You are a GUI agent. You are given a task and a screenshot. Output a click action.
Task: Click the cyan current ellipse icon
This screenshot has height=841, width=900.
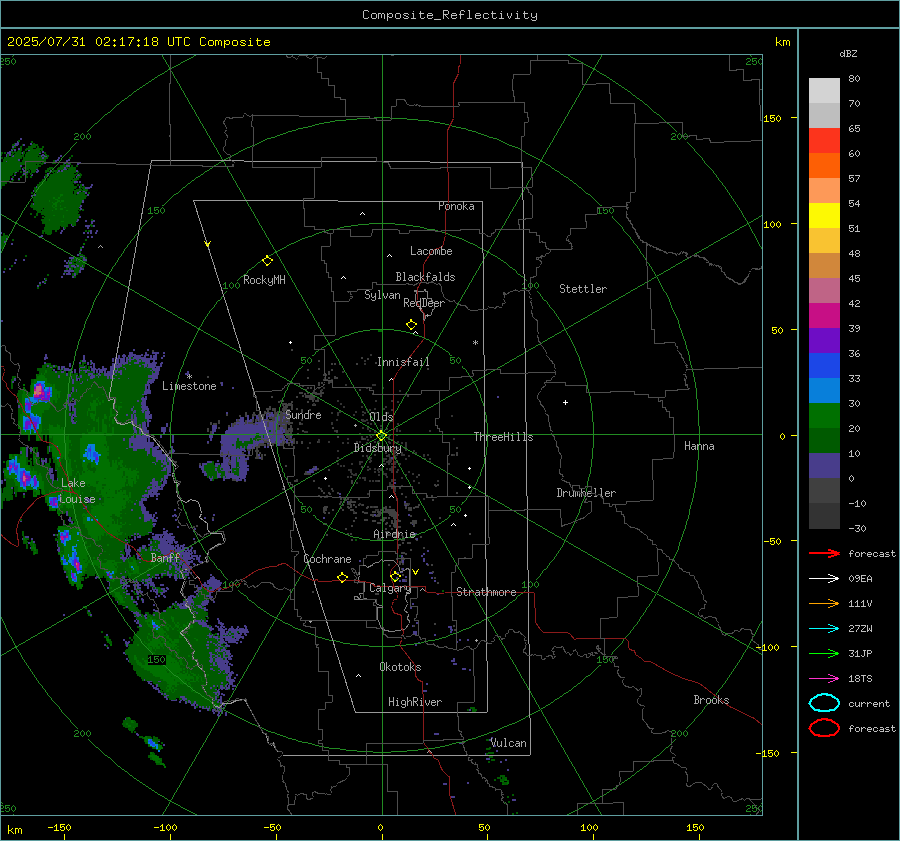(824, 703)
